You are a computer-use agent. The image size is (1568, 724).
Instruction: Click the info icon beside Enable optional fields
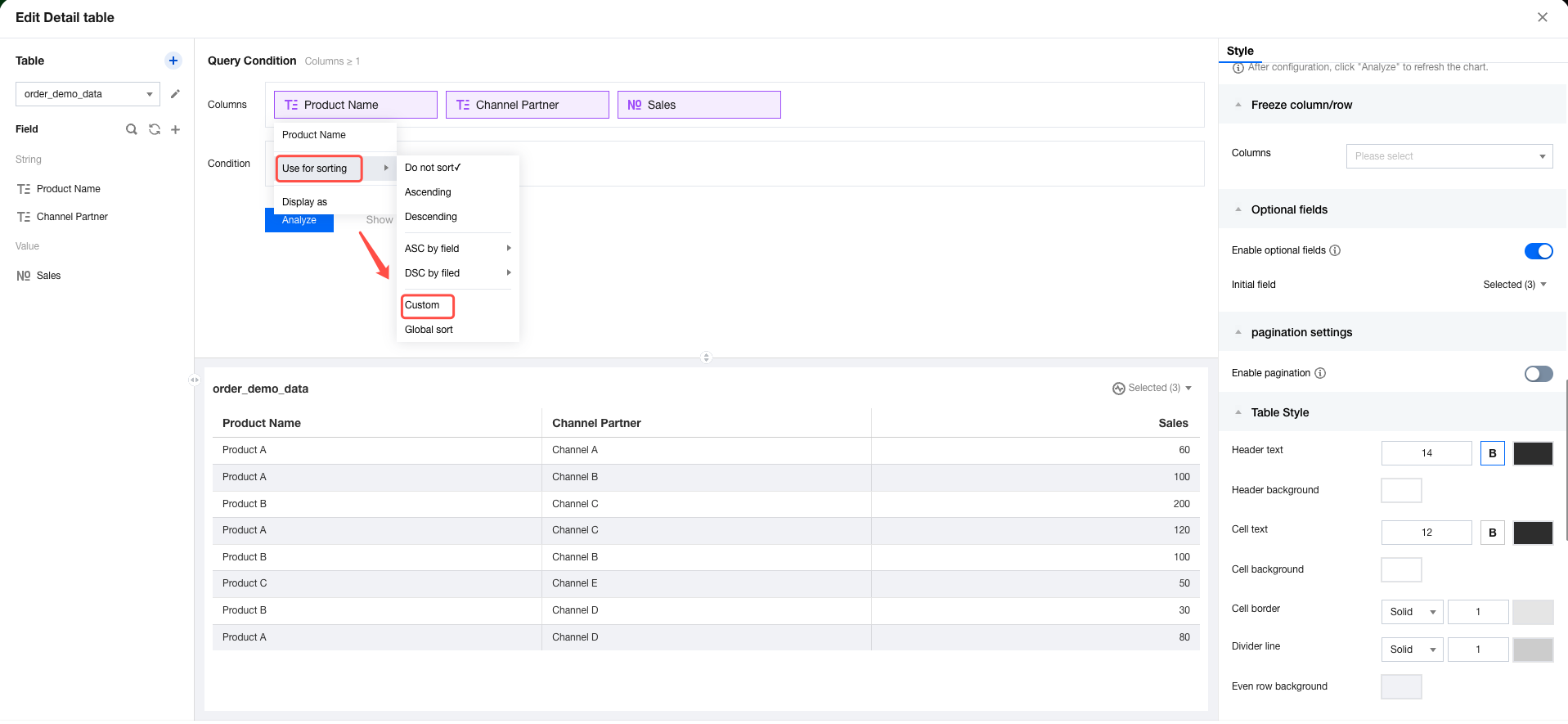click(1335, 250)
